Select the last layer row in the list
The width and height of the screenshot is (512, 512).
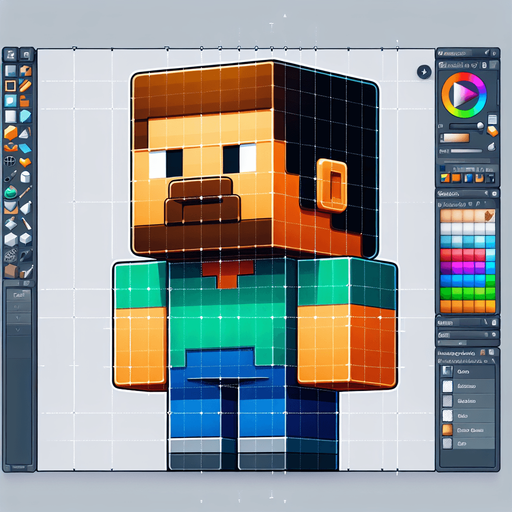click(x=467, y=444)
